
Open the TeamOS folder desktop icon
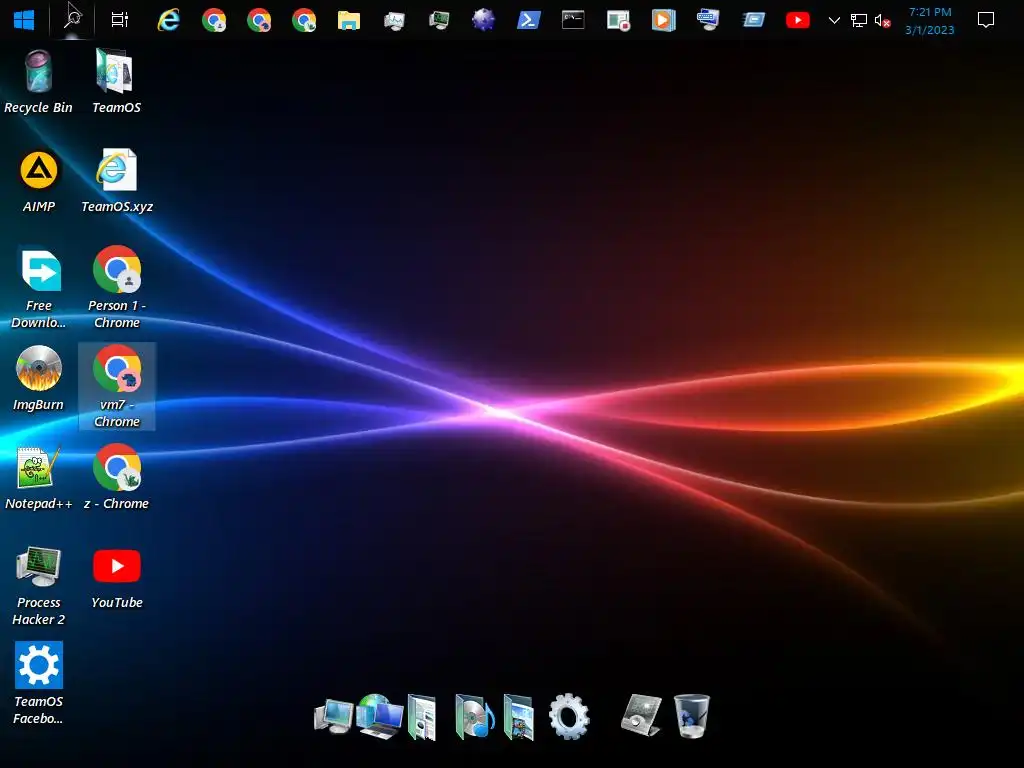pyautogui.click(x=116, y=82)
